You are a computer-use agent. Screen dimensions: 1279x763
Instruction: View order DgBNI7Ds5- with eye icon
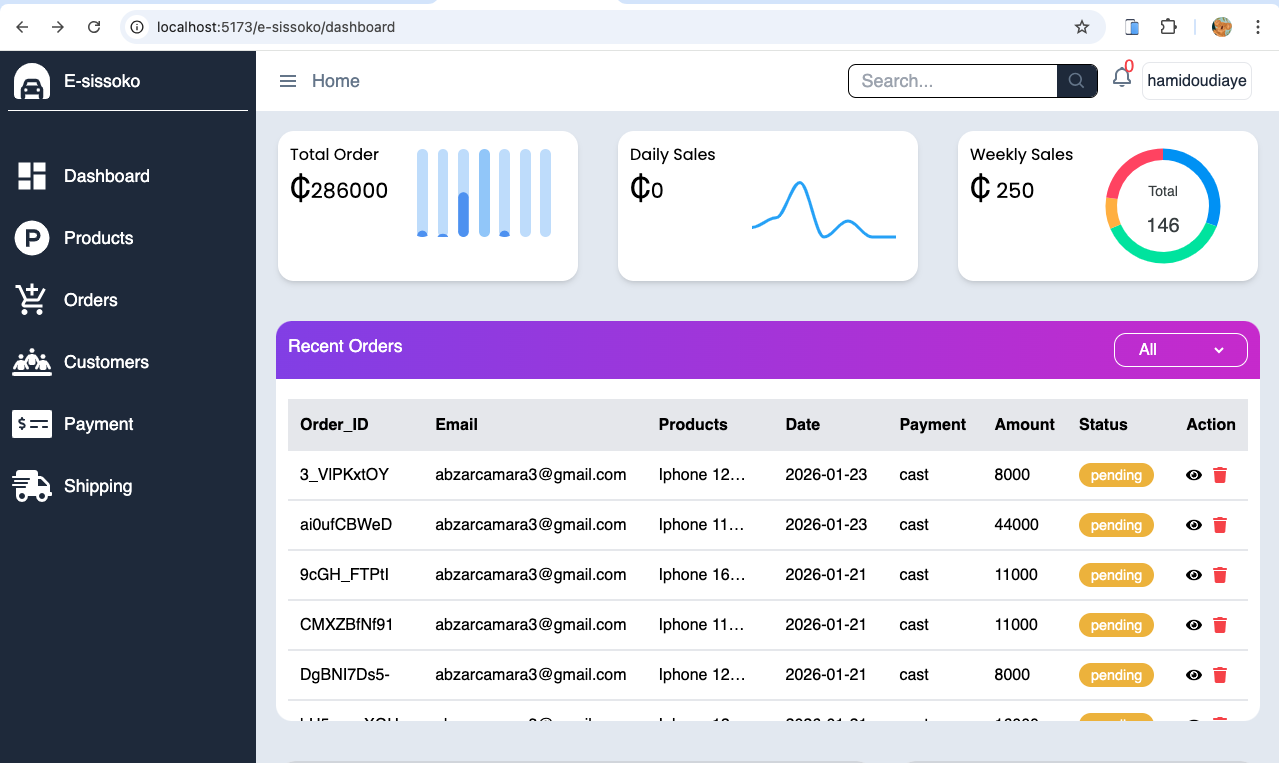coord(1193,675)
